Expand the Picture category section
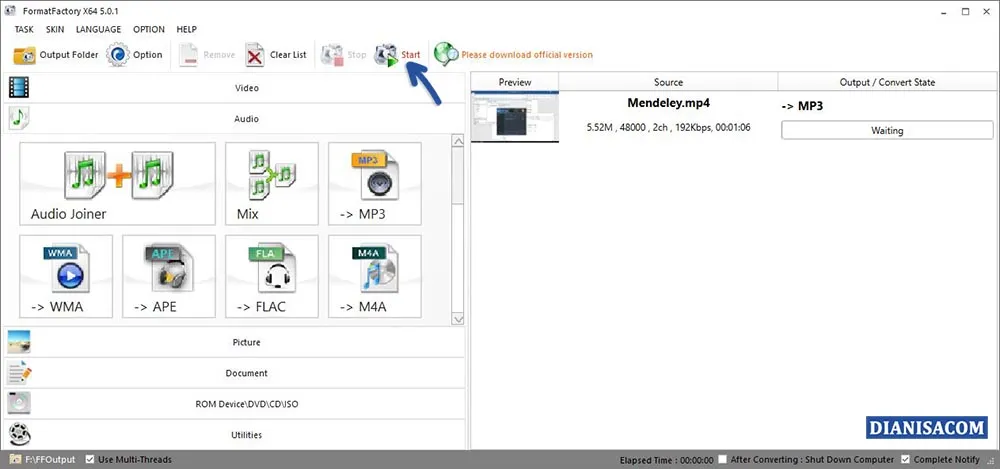The width and height of the screenshot is (1000, 469). coord(235,342)
